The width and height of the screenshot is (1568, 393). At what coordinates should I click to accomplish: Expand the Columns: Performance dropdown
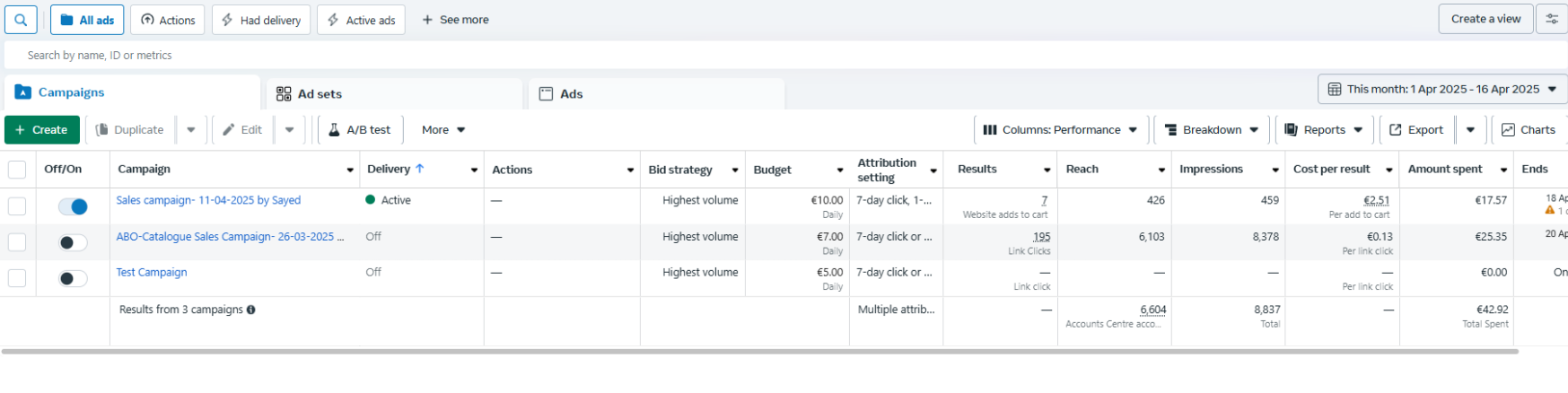(1061, 130)
